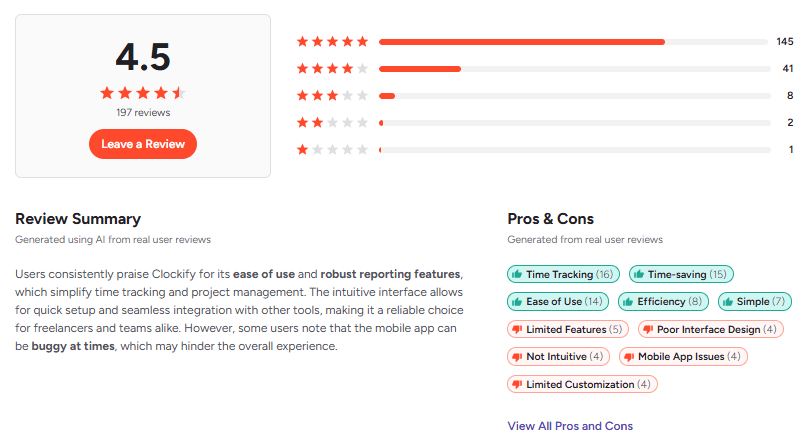812x447 pixels.
Task: Click thumbs-up icon on Time Tracking tag
Action: pyautogui.click(x=517, y=274)
